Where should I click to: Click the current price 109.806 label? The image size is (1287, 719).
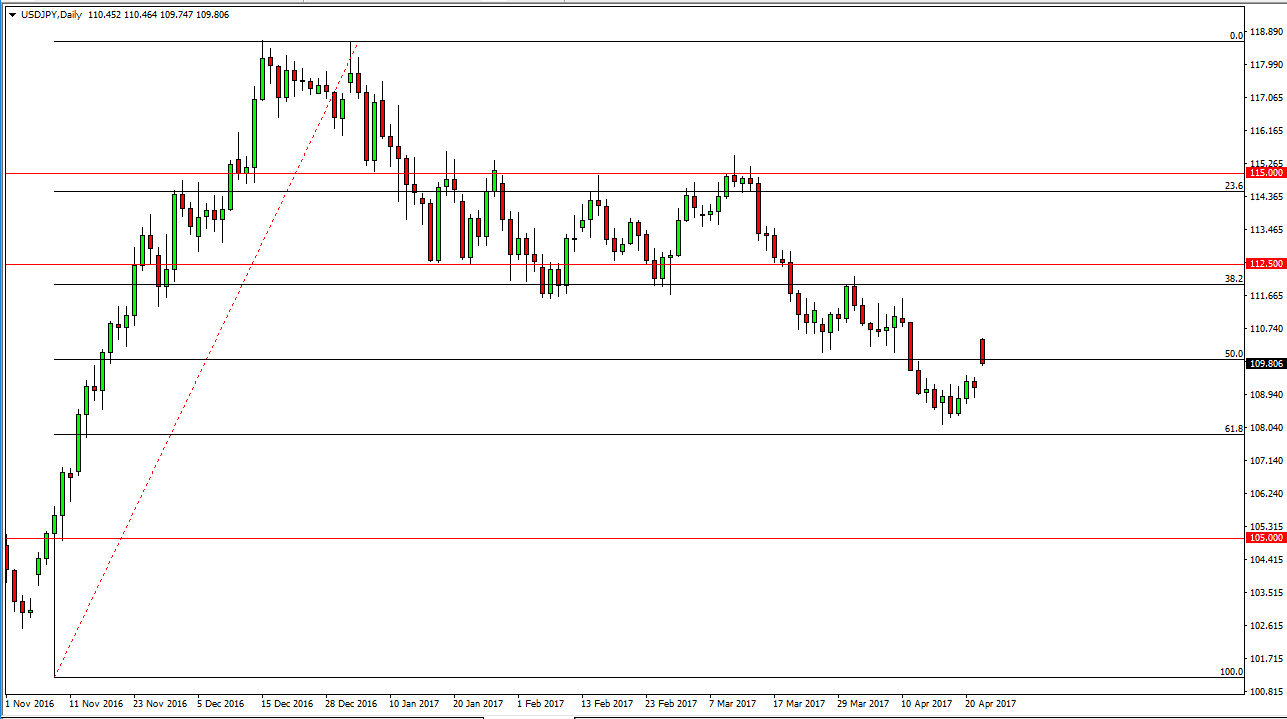coord(1265,364)
